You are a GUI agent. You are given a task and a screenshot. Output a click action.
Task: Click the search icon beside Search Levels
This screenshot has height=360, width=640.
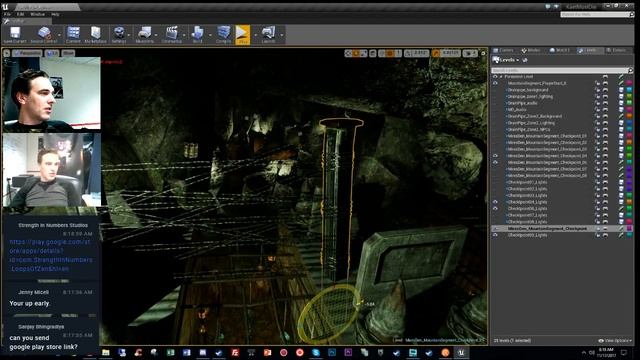(631, 70)
